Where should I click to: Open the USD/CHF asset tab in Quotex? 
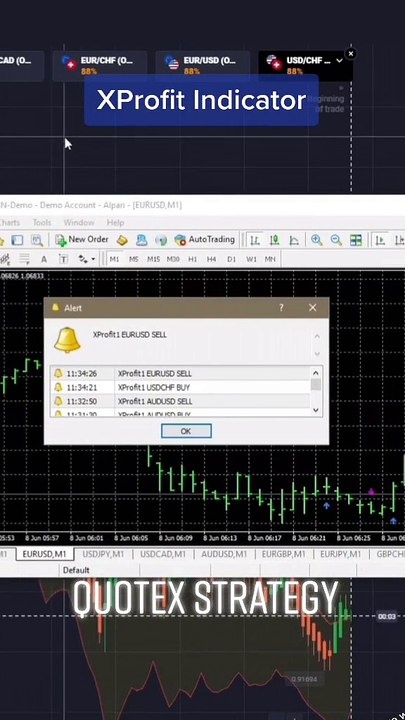305,66
